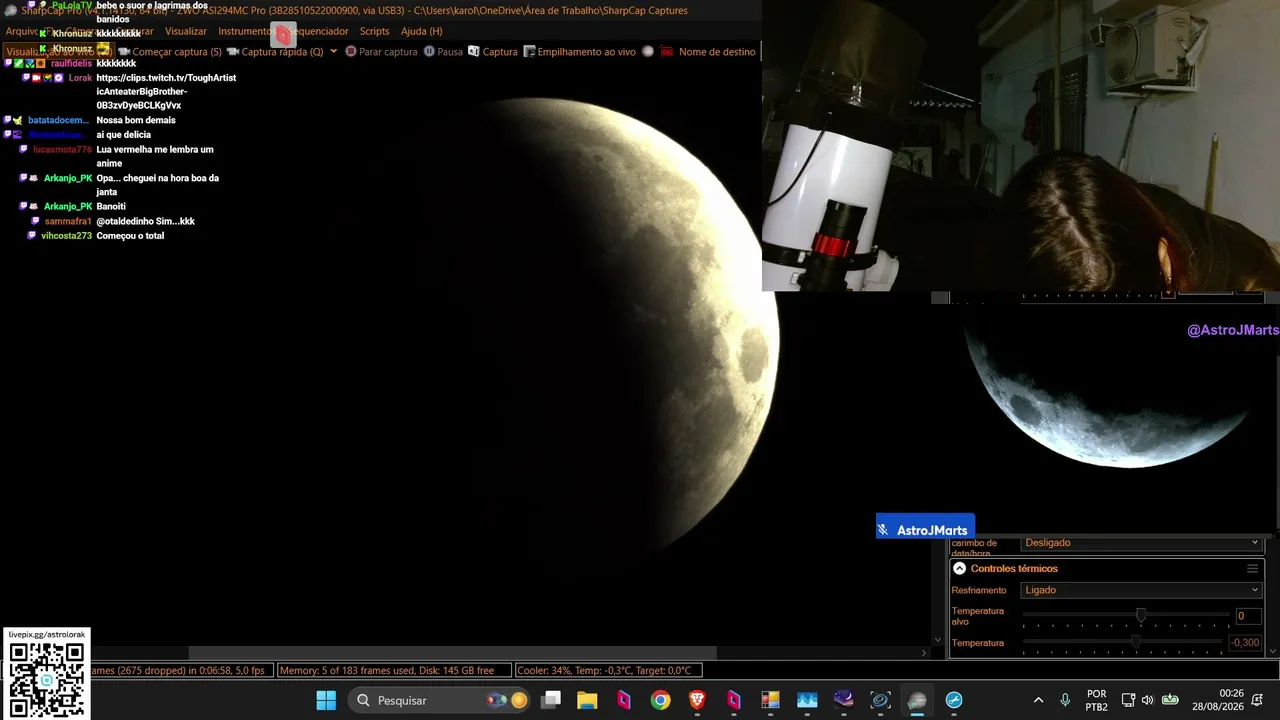This screenshot has width=1280, height=720.
Task: Open the Resfriamento dropdown set to Ligado
Action: click(1141, 590)
